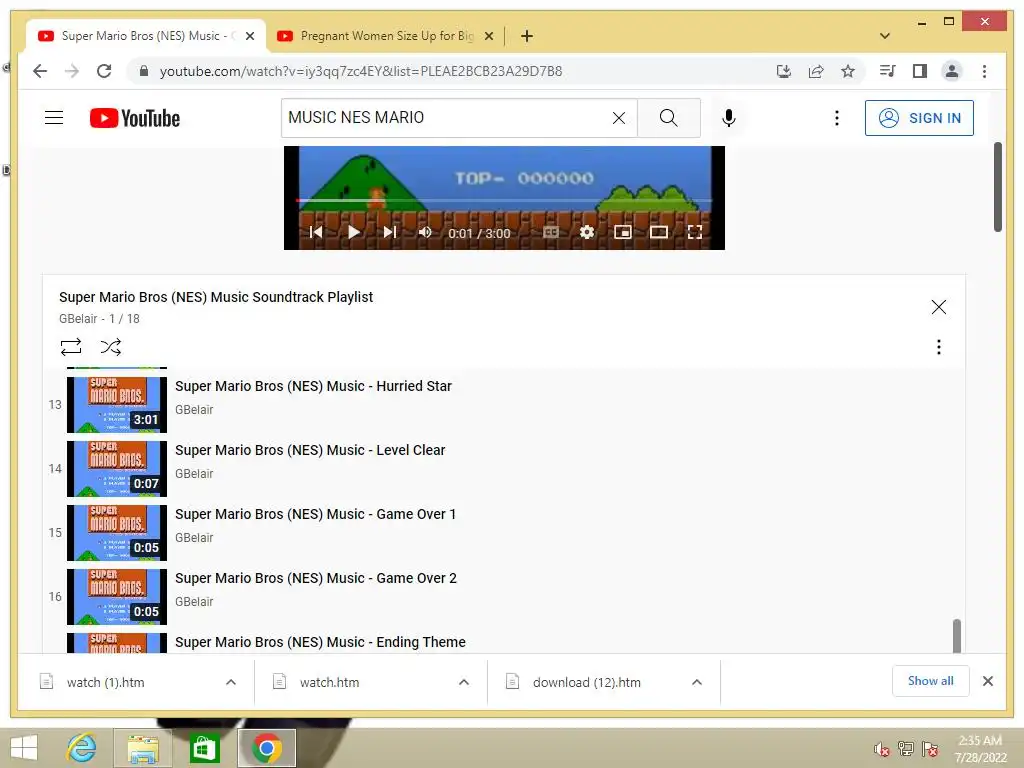Enter full screen video mode
Image resolution: width=1024 pixels, height=768 pixels.
click(695, 232)
